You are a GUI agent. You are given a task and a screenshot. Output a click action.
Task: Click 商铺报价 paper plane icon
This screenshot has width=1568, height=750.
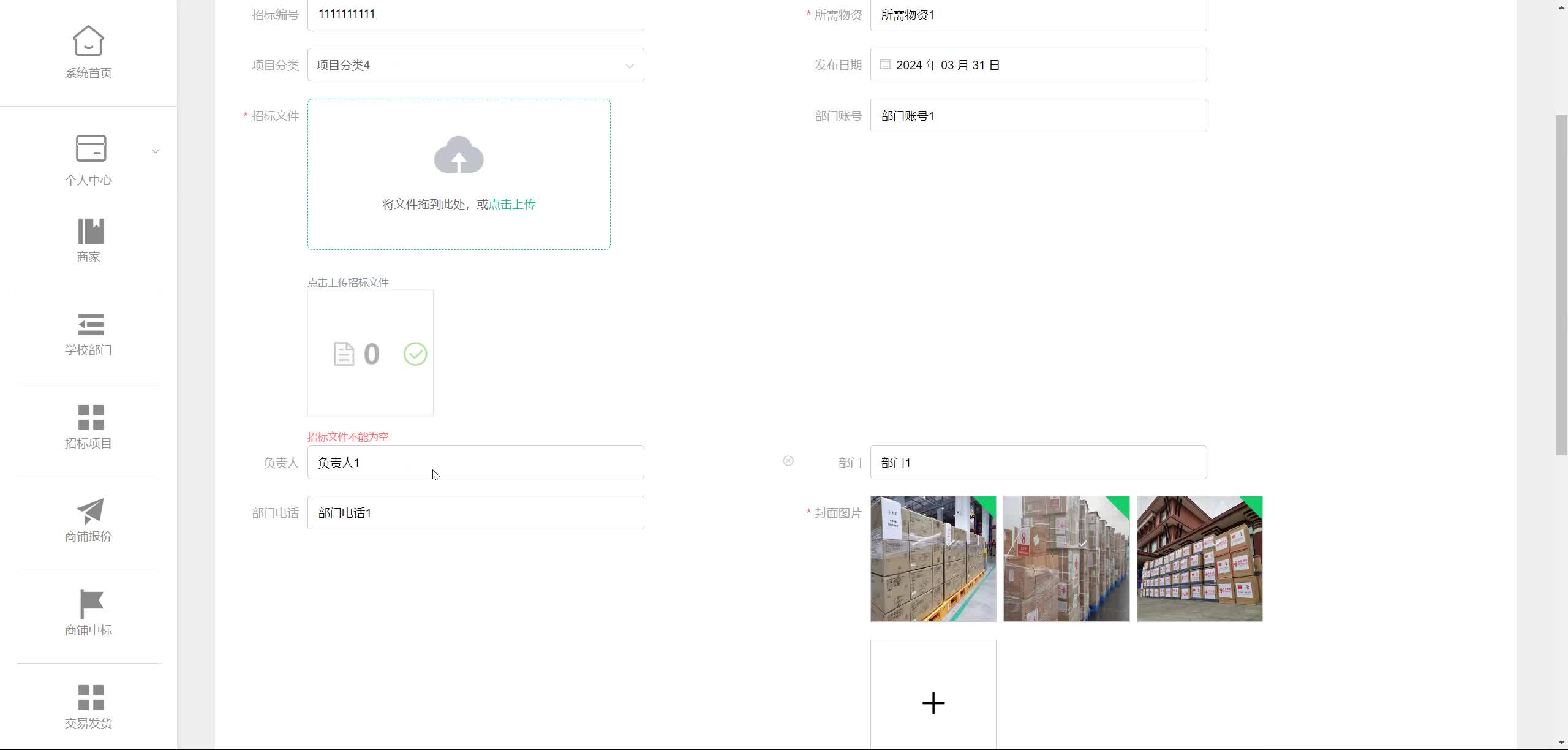pos(91,511)
